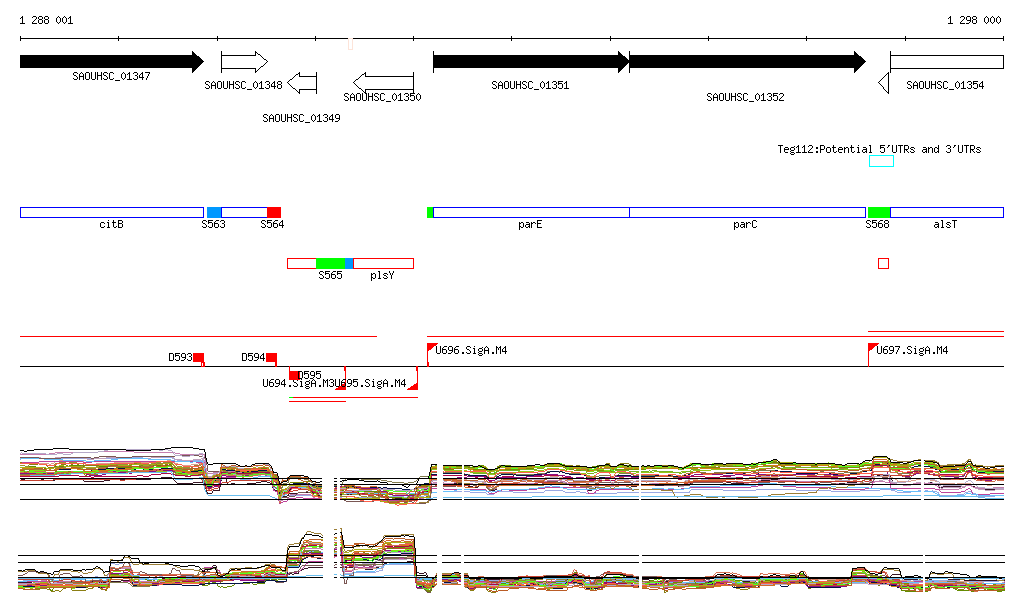The width and height of the screenshot is (1024, 611).
Task: Click the parC gene box
Action: (748, 213)
